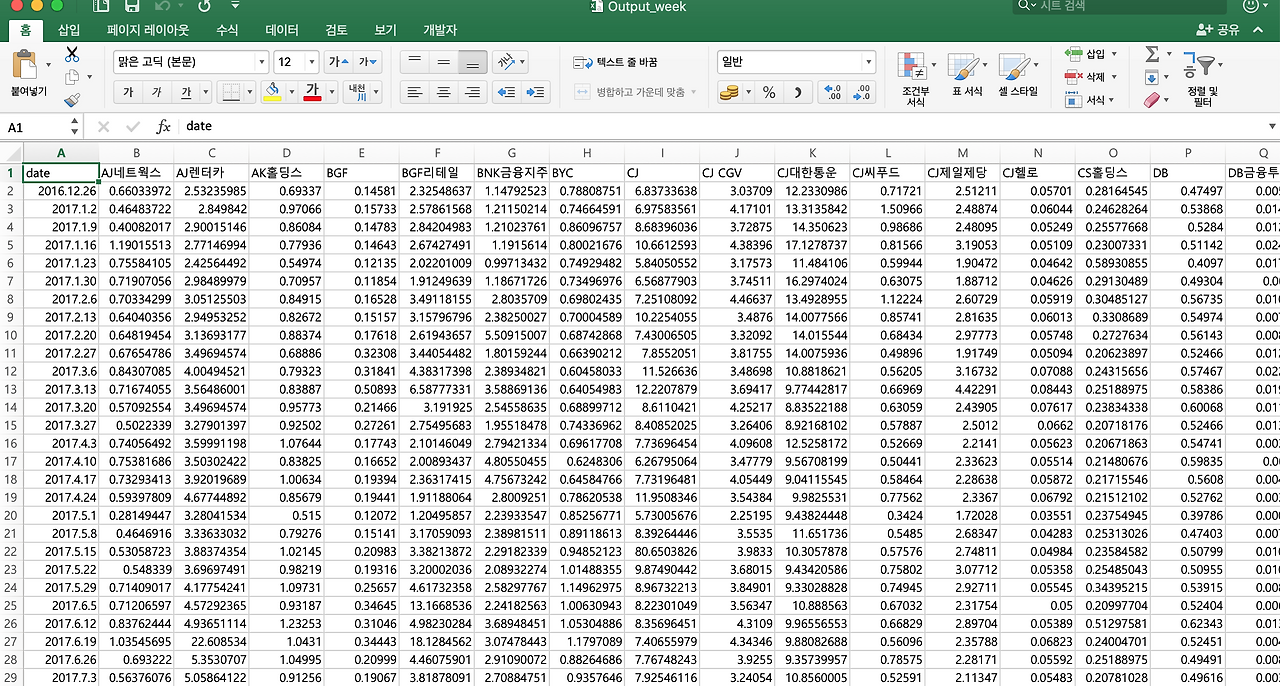Increase indent of cell contents
1280x686 pixels.
(536, 92)
